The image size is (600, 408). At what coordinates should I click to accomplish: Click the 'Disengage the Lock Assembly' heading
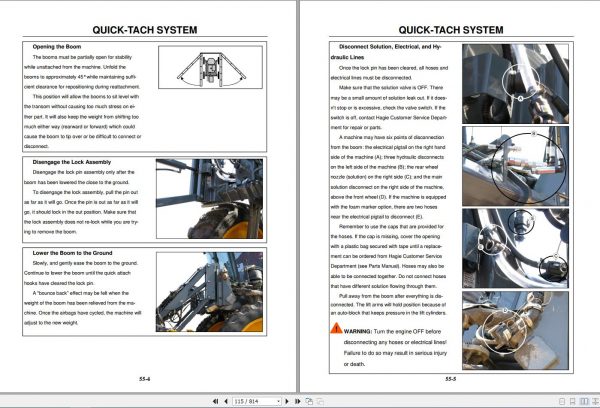coord(72,162)
